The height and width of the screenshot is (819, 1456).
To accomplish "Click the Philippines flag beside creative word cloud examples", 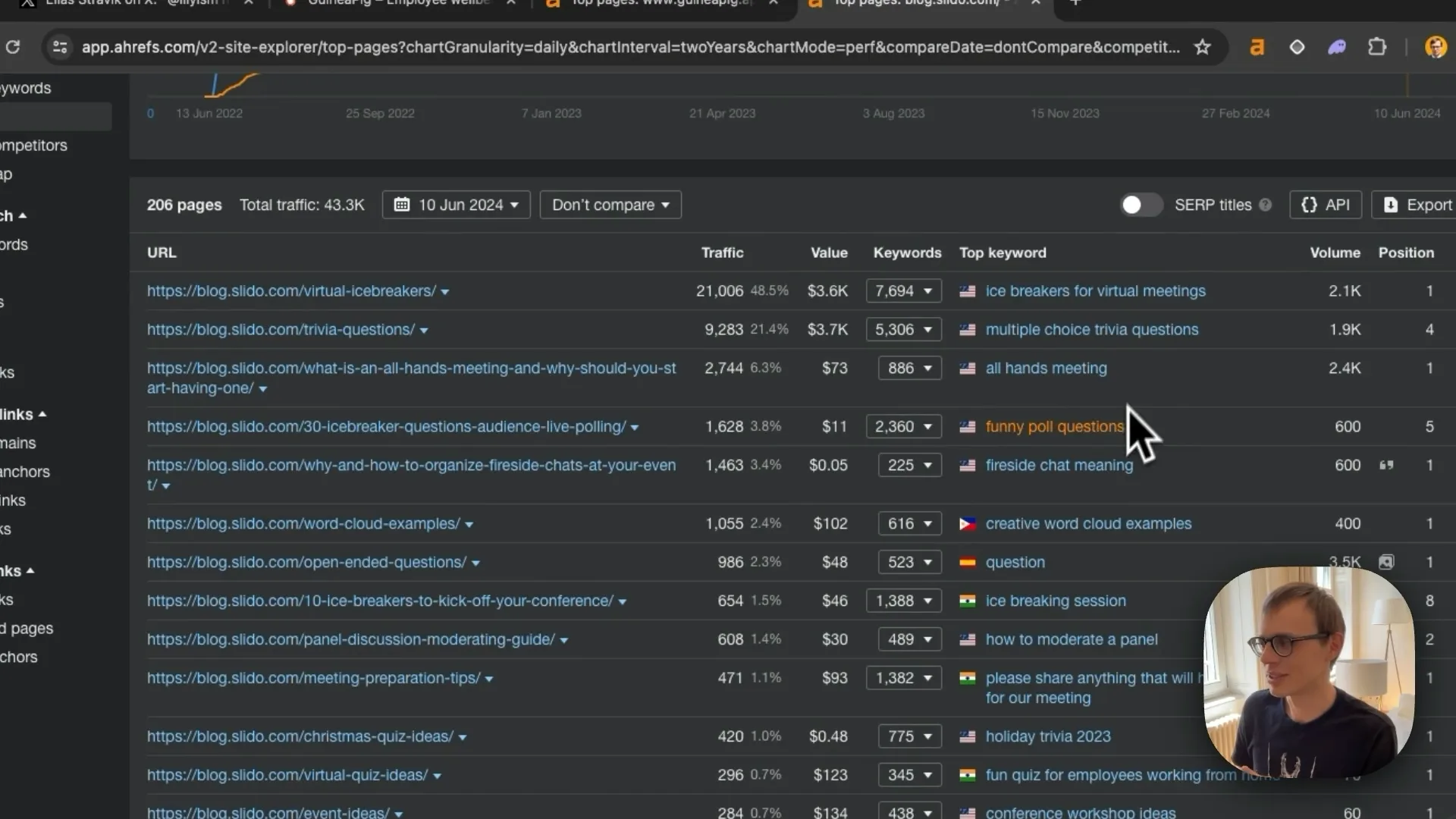I will tap(967, 524).
